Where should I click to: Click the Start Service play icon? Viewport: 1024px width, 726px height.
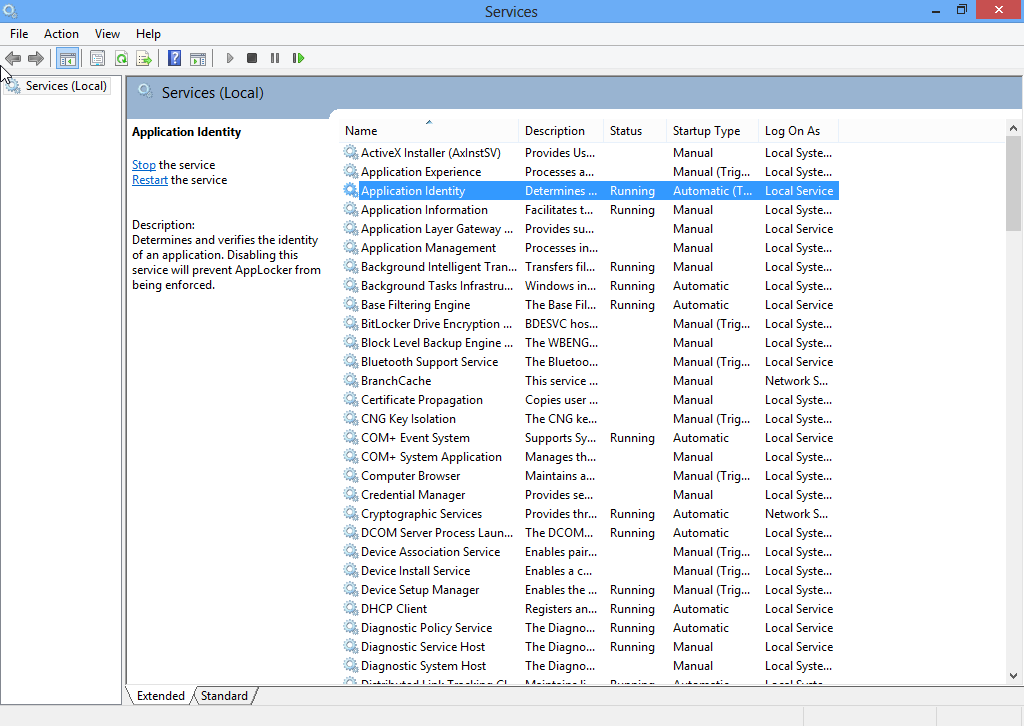[x=229, y=58]
